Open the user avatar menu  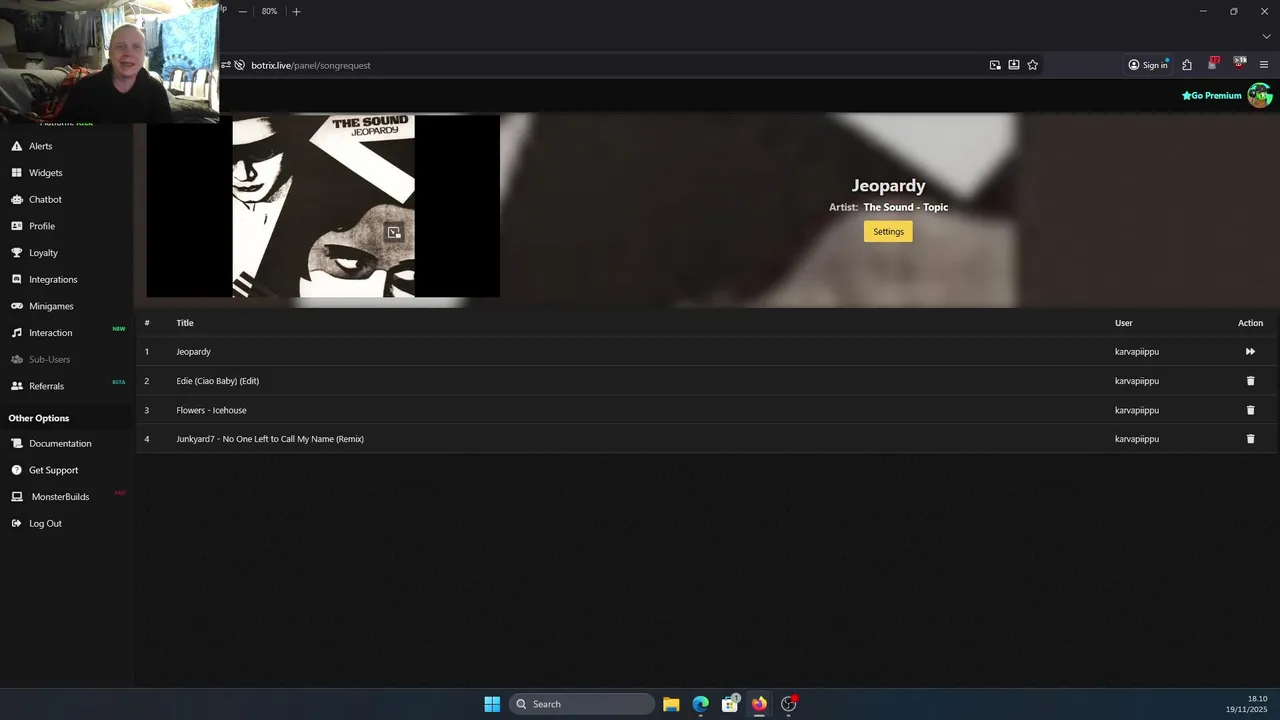(x=1259, y=96)
